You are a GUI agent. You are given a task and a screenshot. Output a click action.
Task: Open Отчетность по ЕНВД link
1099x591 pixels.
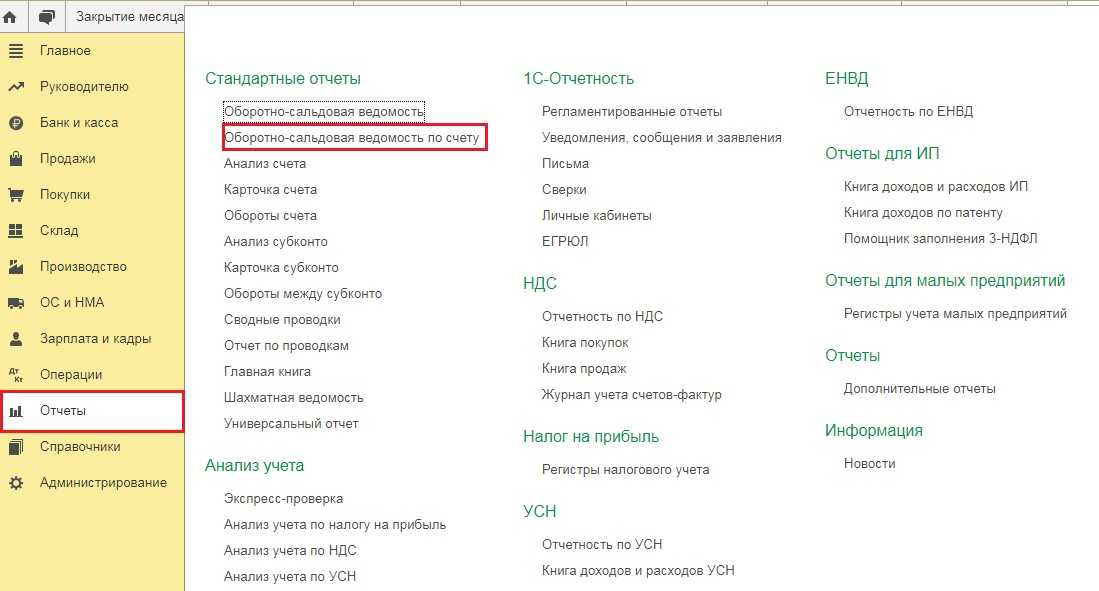point(908,111)
